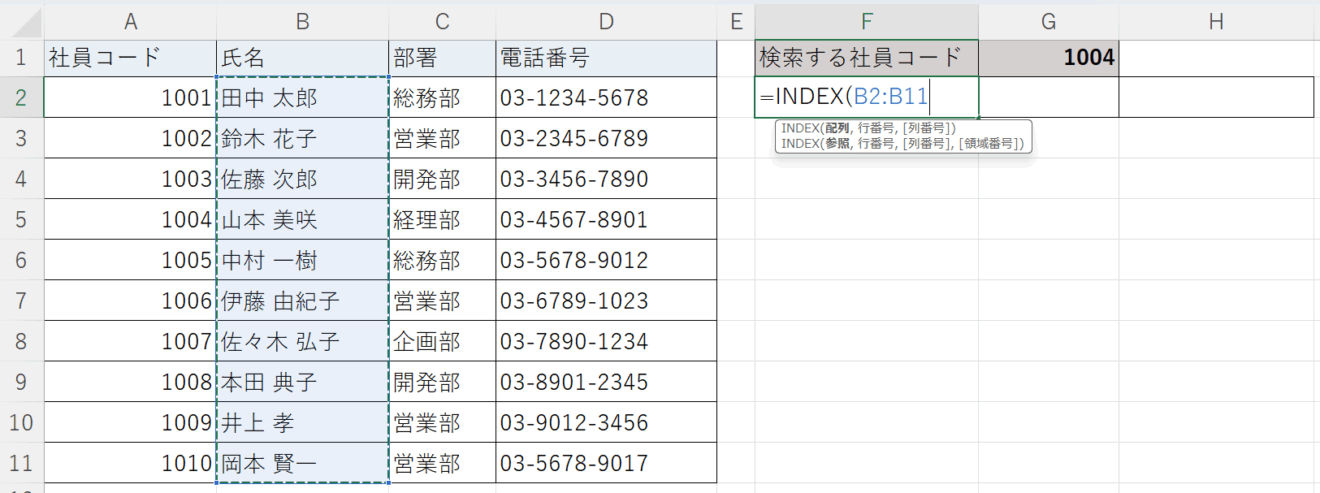Select phone number 03-9012-3456
This screenshot has width=1320, height=493.
pos(605,423)
